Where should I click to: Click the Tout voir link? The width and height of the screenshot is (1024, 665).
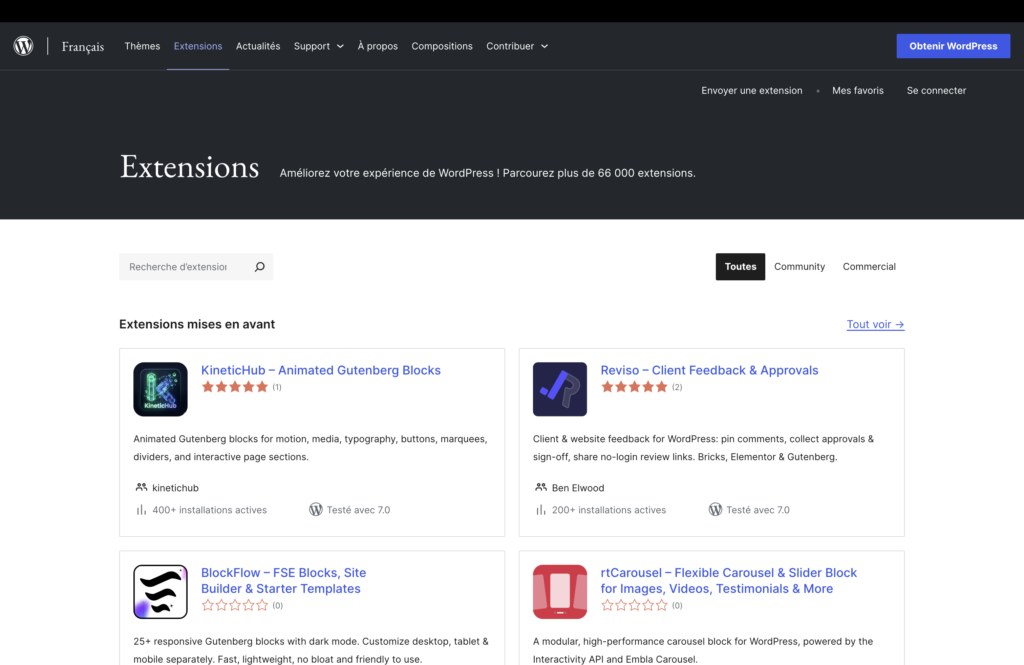875,324
